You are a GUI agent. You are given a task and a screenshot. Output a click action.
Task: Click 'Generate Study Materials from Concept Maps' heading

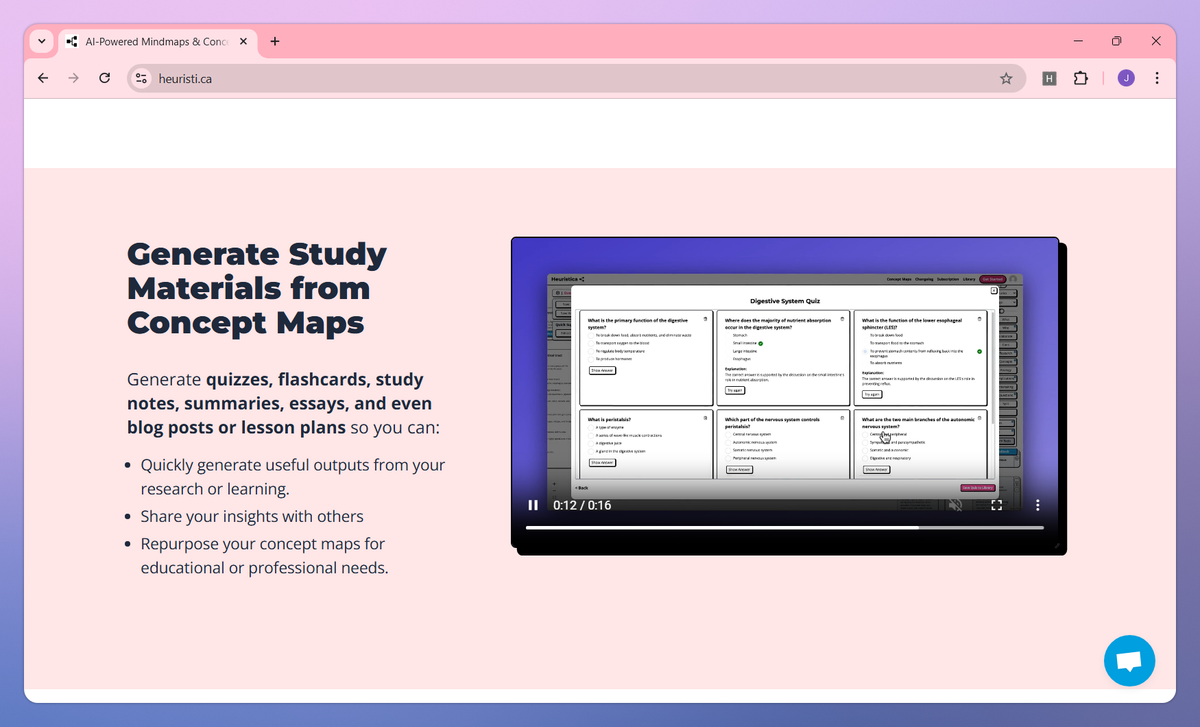pyautogui.click(x=257, y=288)
